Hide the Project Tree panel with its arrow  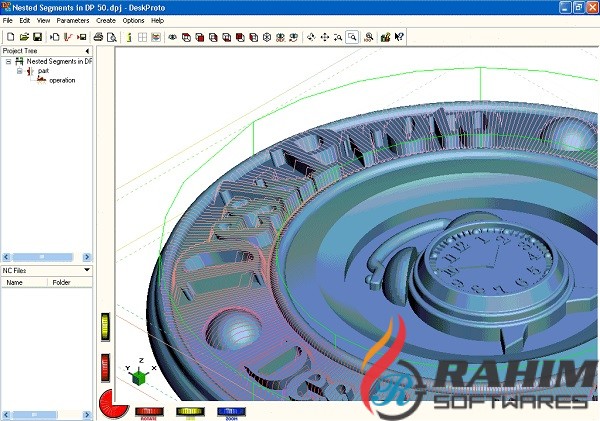tap(87, 51)
